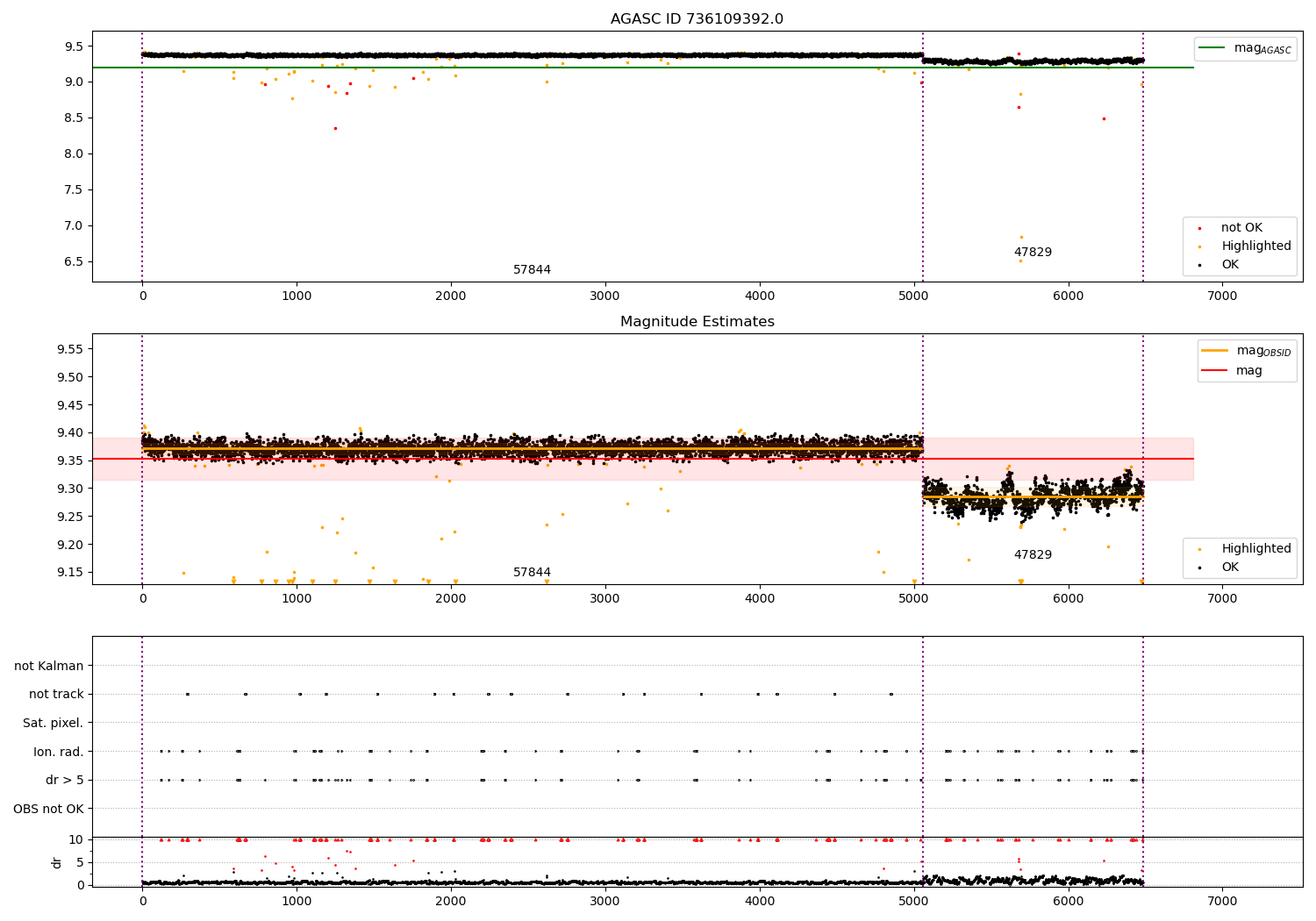Click the '9.25' y-axis tick in middle plot
The height and width of the screenshot is (921, 1316).
click(x=71, y=517)
